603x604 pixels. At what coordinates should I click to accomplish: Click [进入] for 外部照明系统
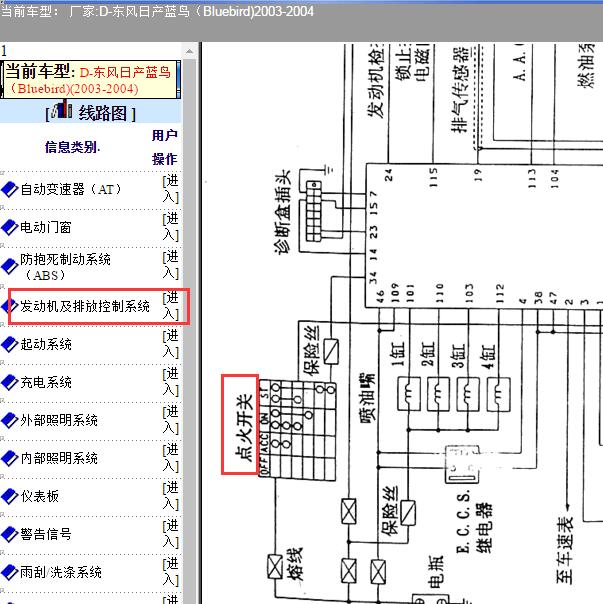tap(171, 420)
